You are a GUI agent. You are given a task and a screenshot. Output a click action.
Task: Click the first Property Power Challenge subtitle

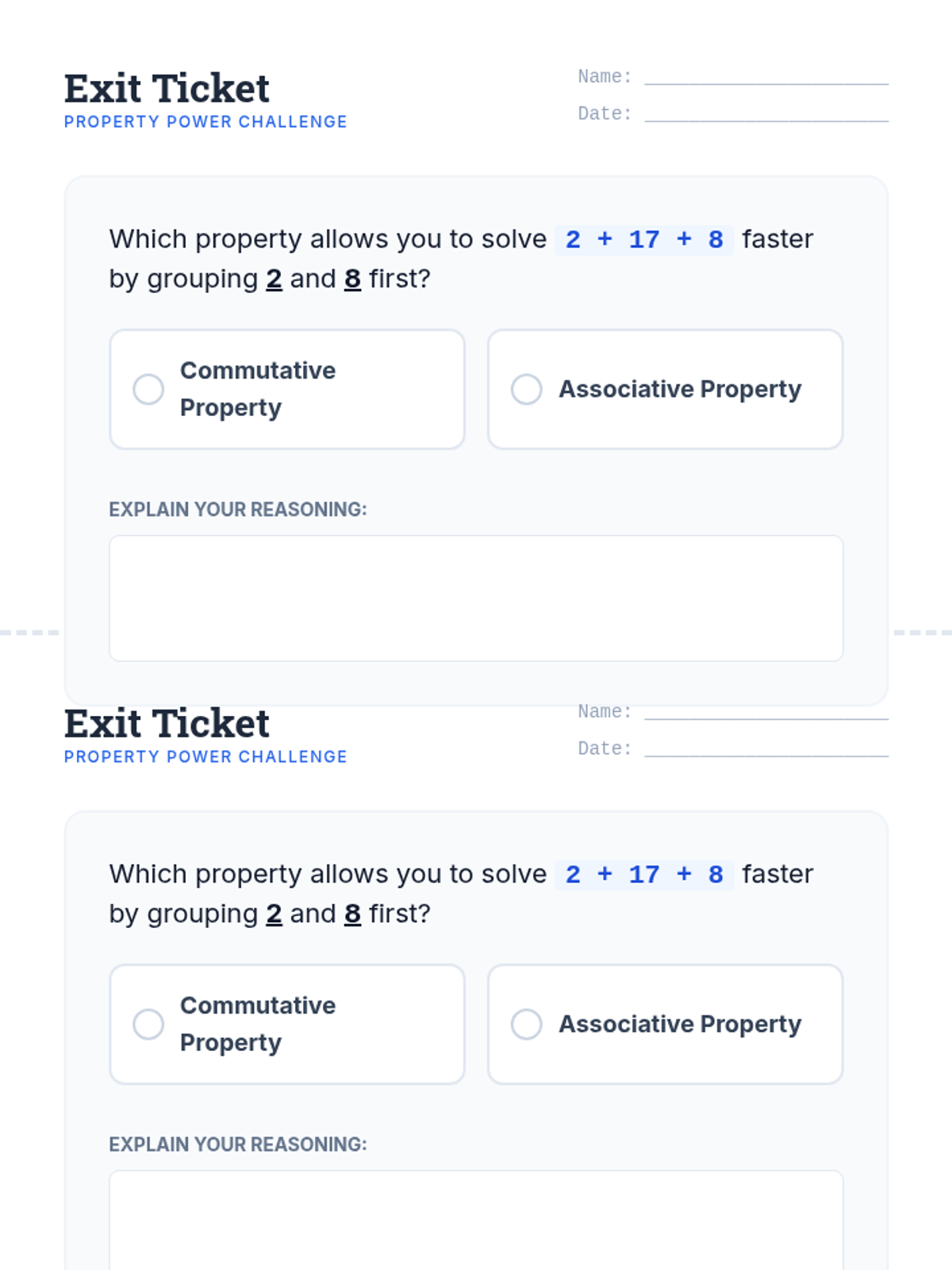[x=205, y=122]
